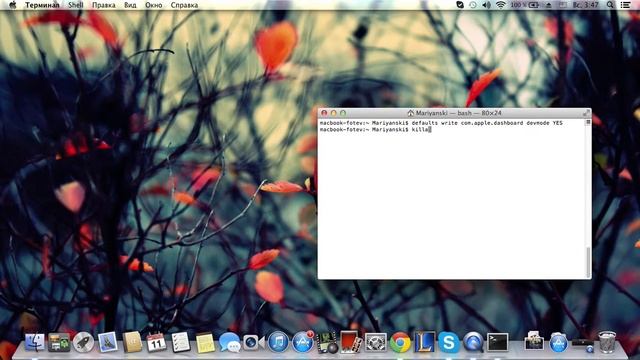Open the Apple menu
The image size is (640, 360).
[13, 5]
